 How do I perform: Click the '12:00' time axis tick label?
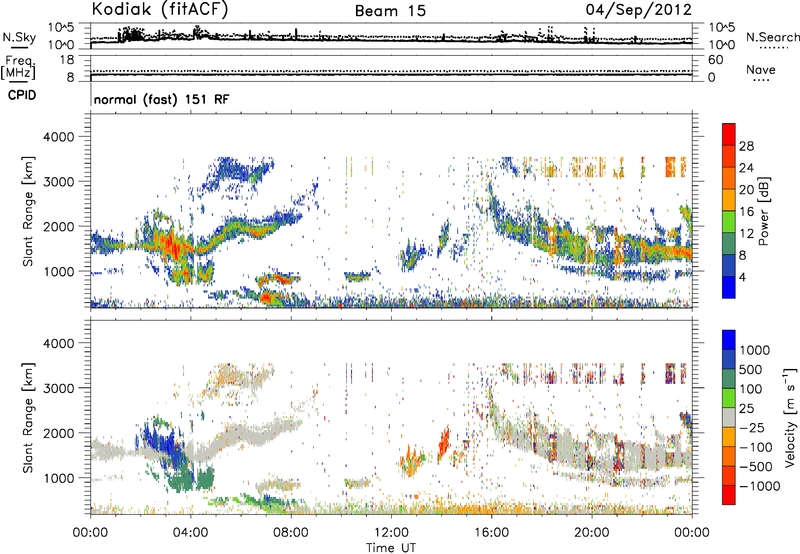391,533
